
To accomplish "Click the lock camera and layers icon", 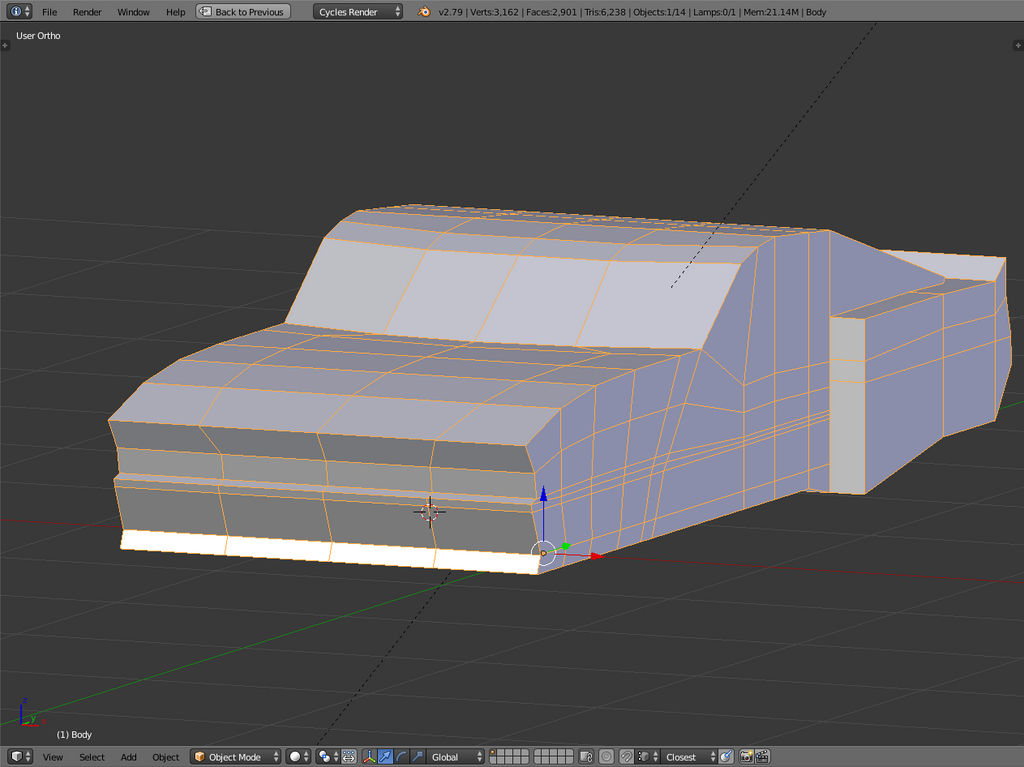I will 587,757.
